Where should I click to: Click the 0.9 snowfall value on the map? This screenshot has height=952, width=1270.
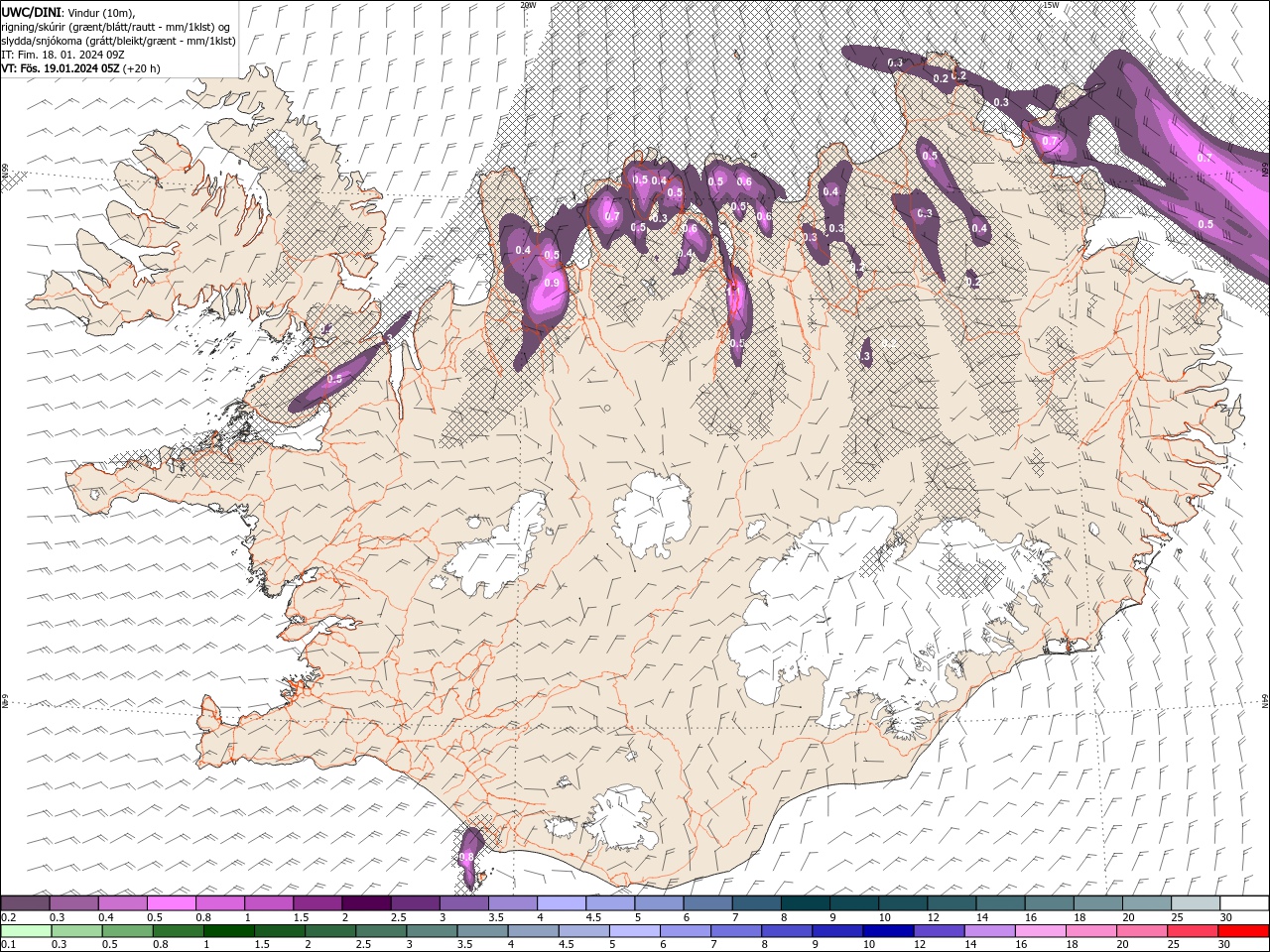point(553,283)
